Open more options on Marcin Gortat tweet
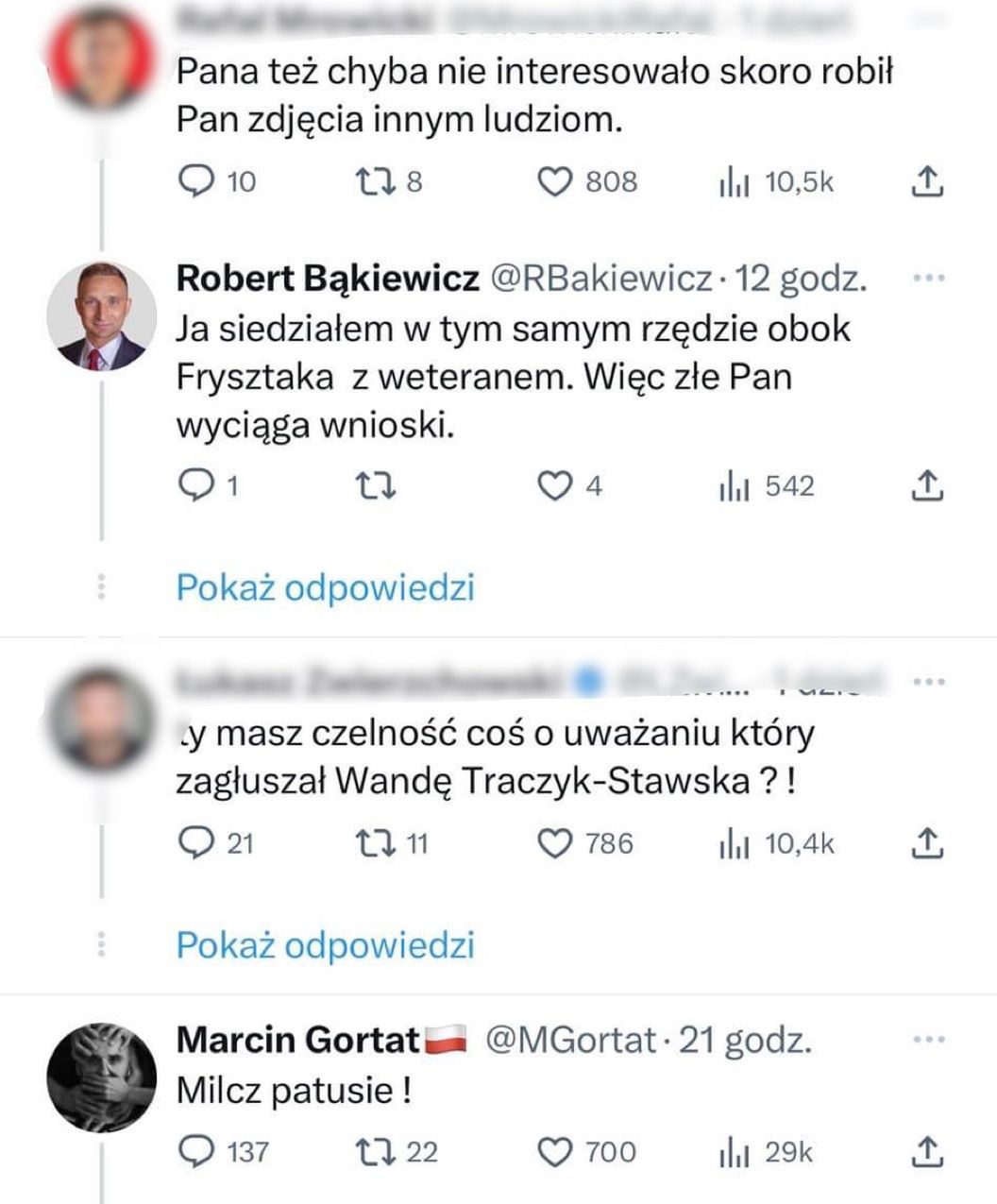The width and height of the screenshot is (997, 1204). (x=930, y=1040)
